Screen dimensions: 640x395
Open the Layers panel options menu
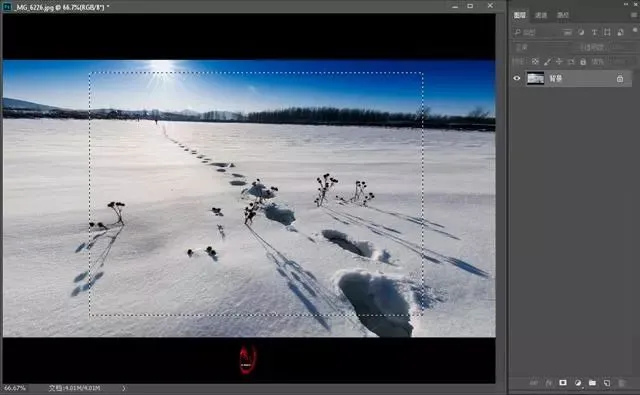coord(634,15)
